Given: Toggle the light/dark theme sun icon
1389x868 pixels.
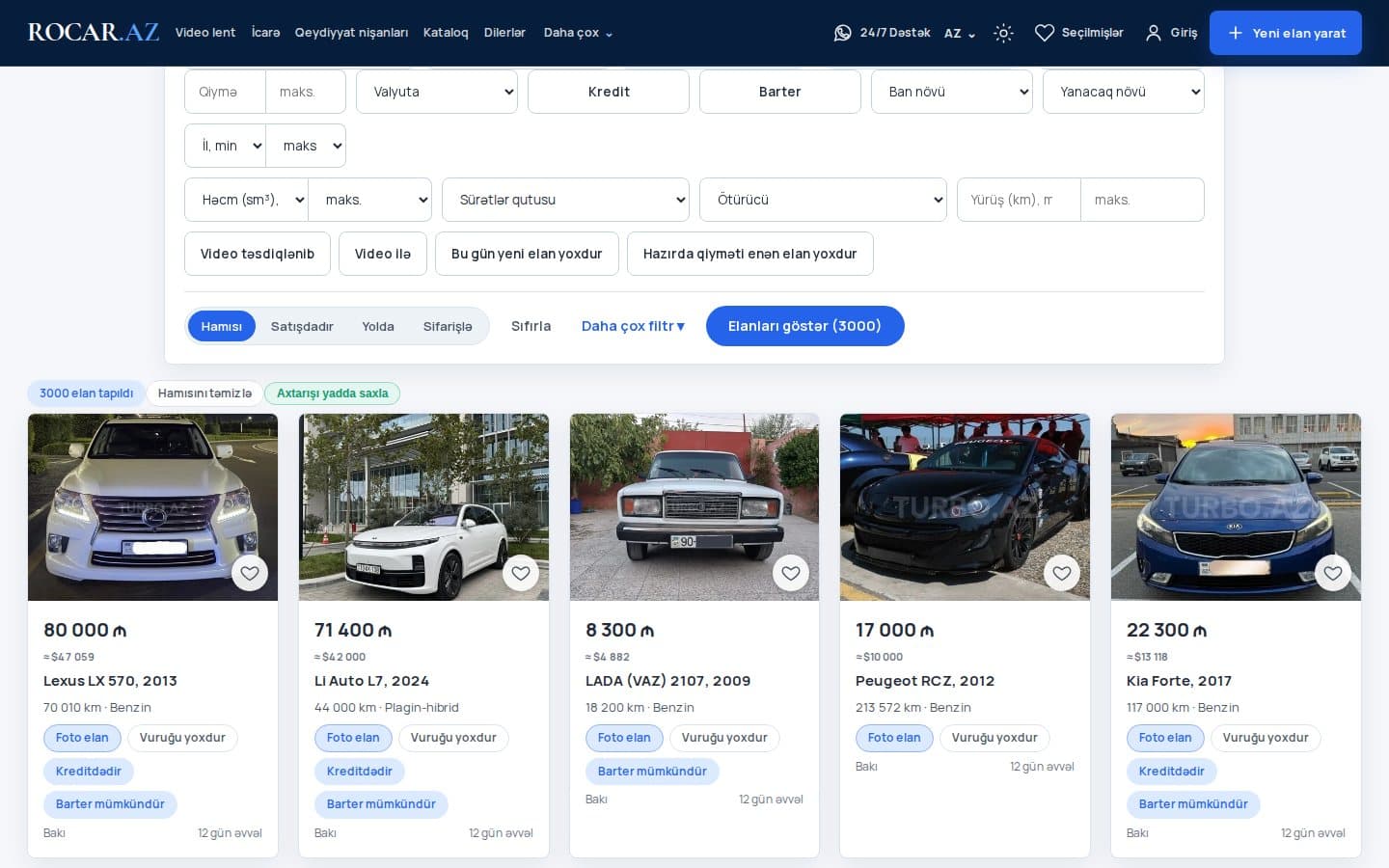Looking at the screenshot, I should click(x=1003, y=33).
